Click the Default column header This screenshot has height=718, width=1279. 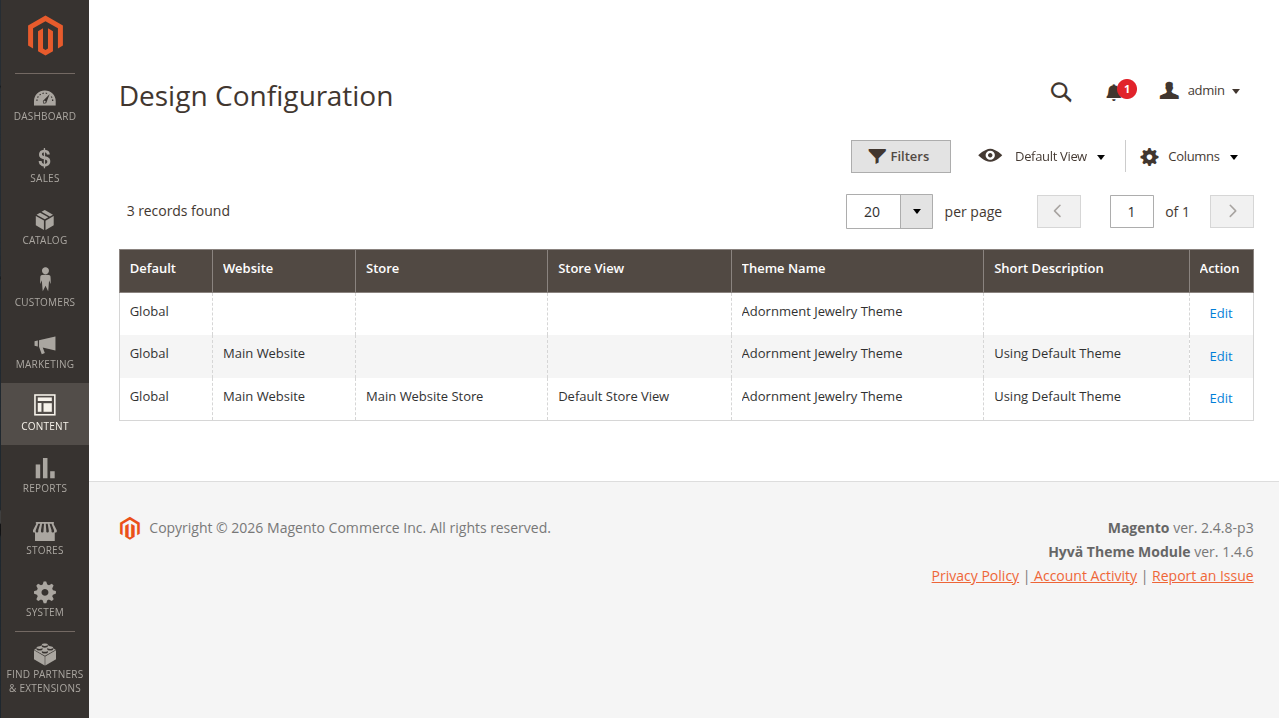[x=166, y=271]
